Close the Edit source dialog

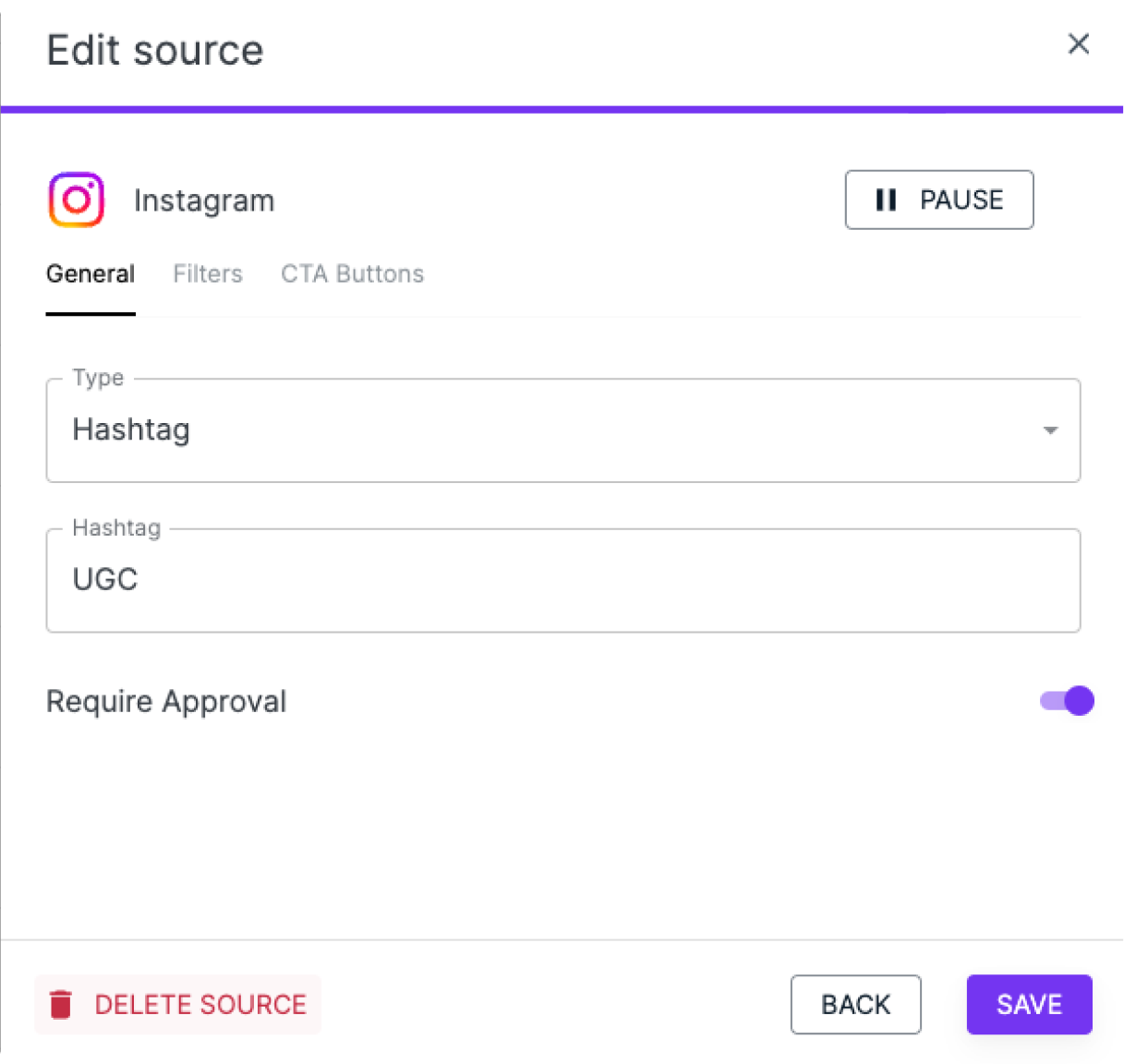tap(1078, 44)
